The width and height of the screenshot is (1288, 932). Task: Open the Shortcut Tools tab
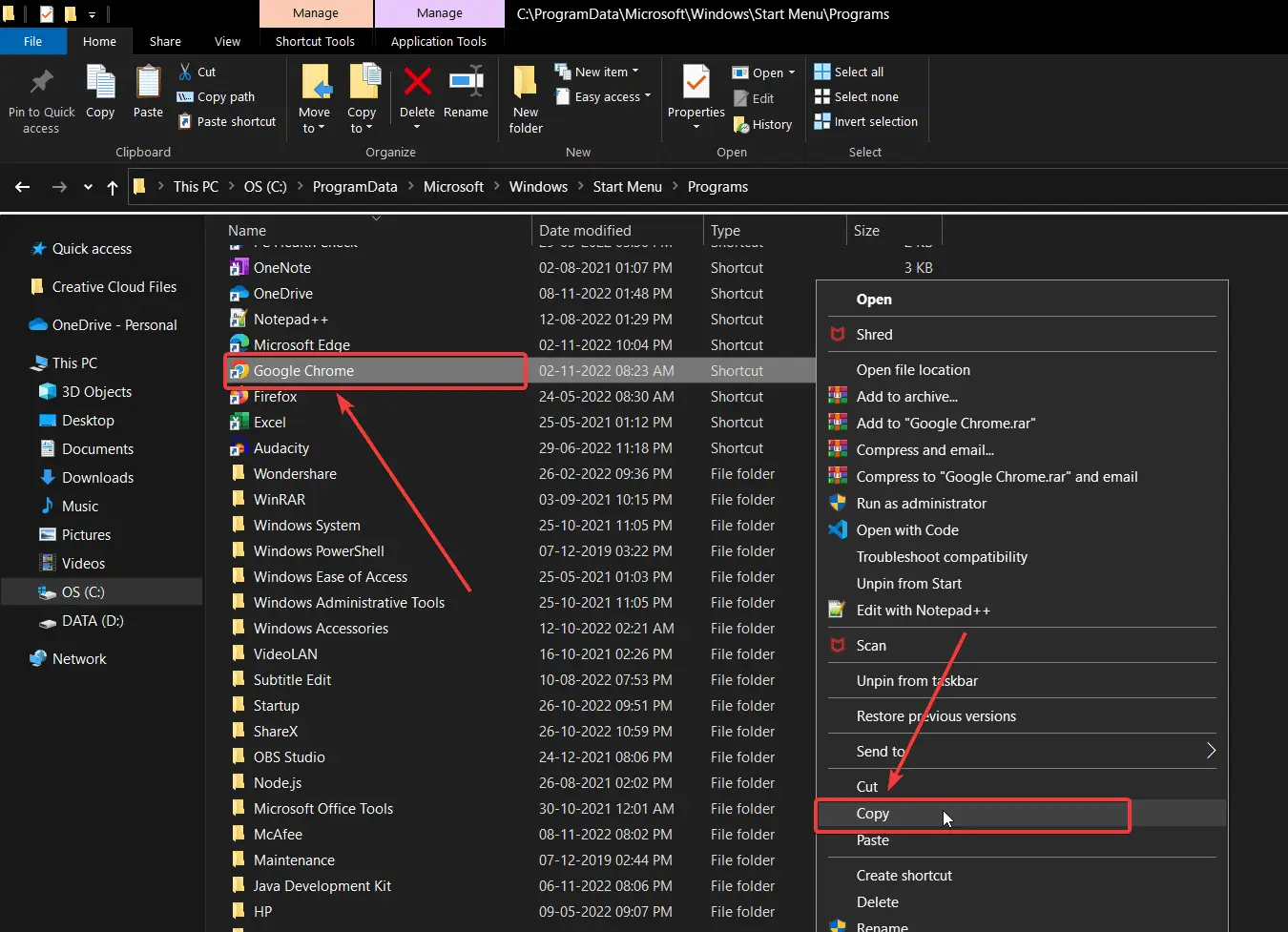click(315, 41)
